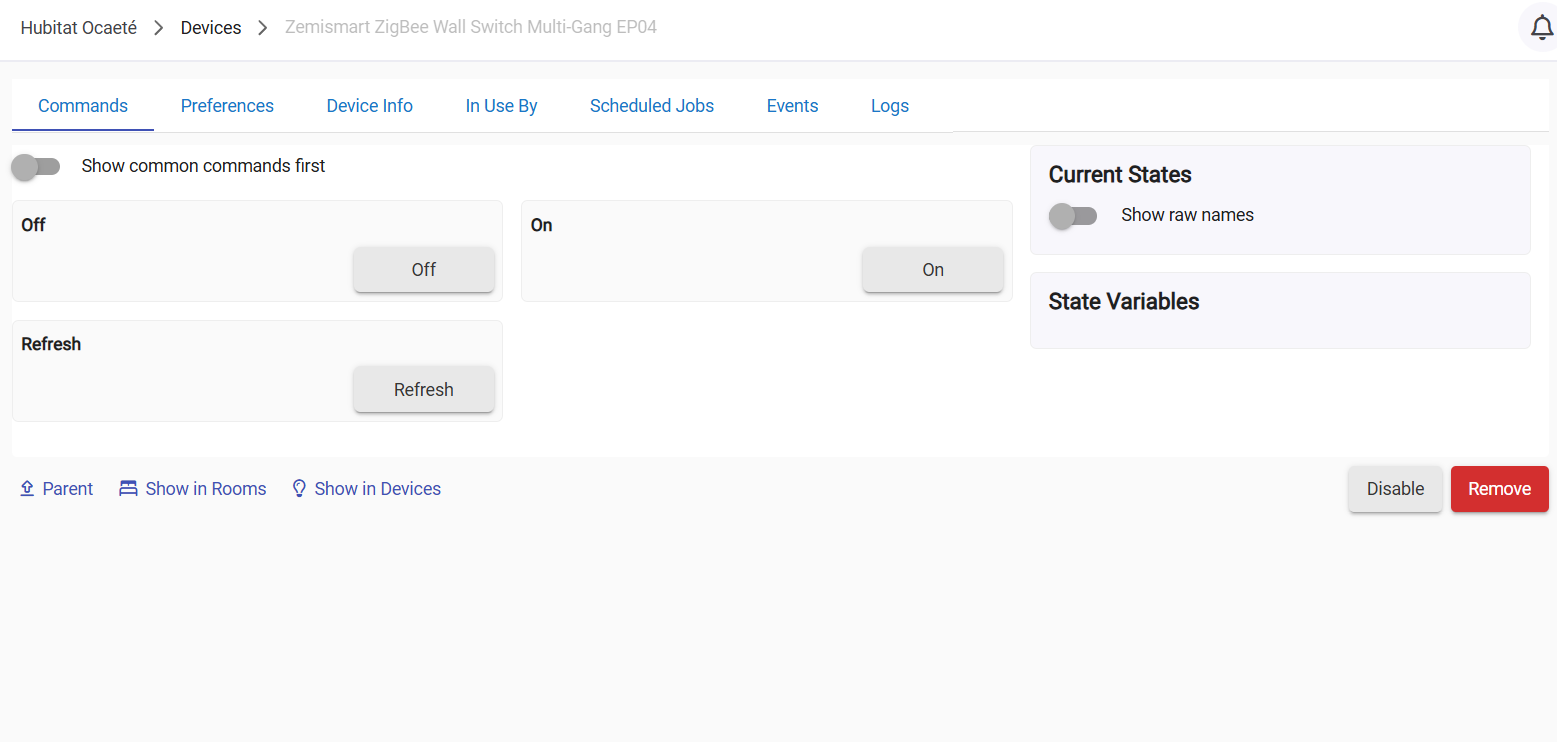Click the bed icon for Rooms
This screenshot has width=1557, height=742.
pos(128,489)
